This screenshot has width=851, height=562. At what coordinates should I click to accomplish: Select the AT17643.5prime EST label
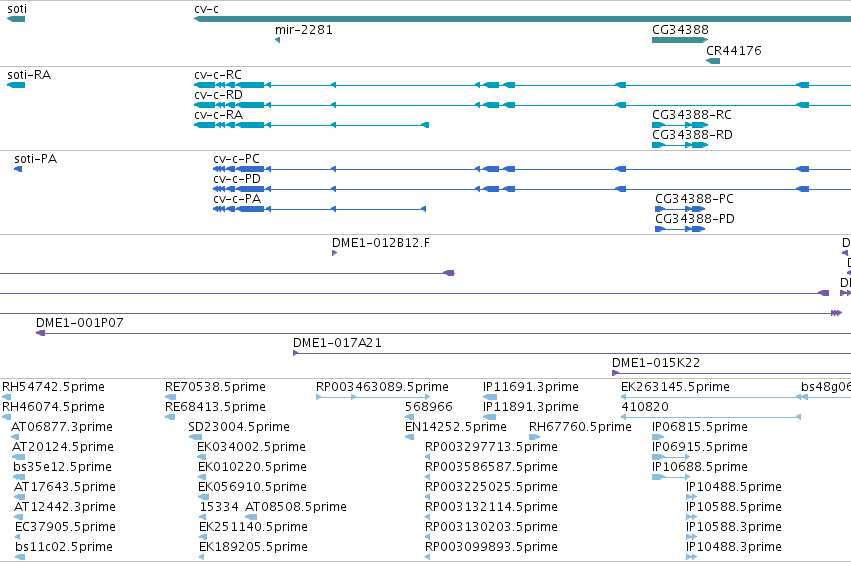pyautogui.click(x=65, y=488)
